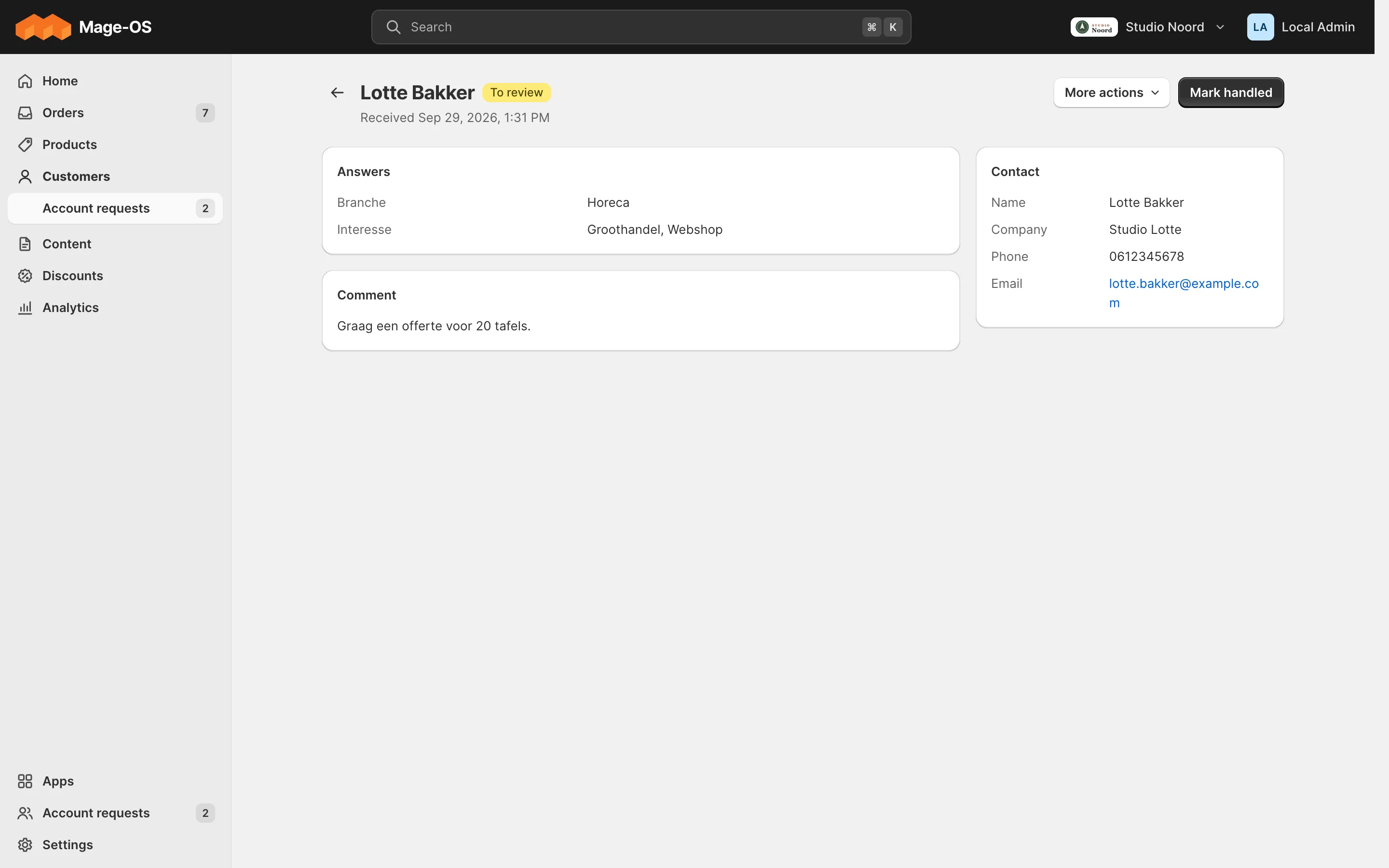Viewport: 1389px width, 868px height.
Task: Focus the Search input field
Action: tap(640, 27)
